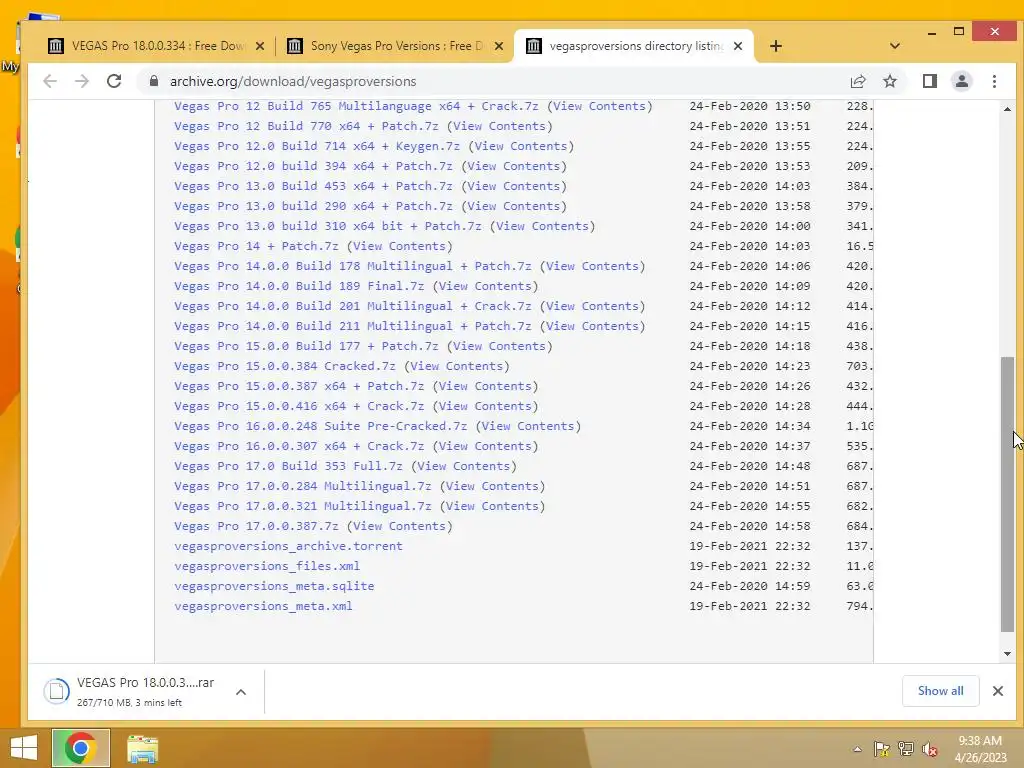
Task: Open Chrome side panel
Action: click(x=929, y=81)
